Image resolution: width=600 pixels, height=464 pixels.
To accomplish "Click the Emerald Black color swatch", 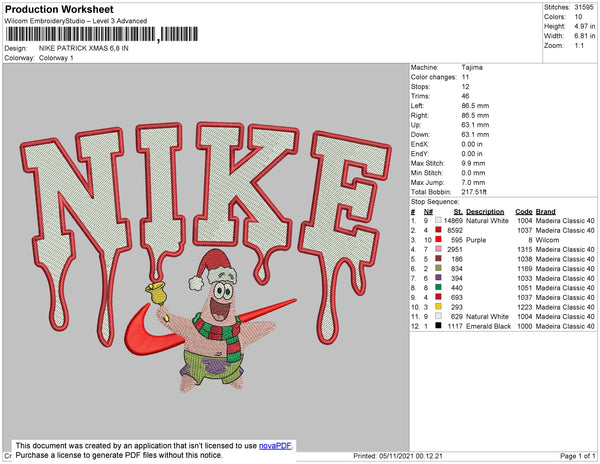I will (x=438, y=326).
